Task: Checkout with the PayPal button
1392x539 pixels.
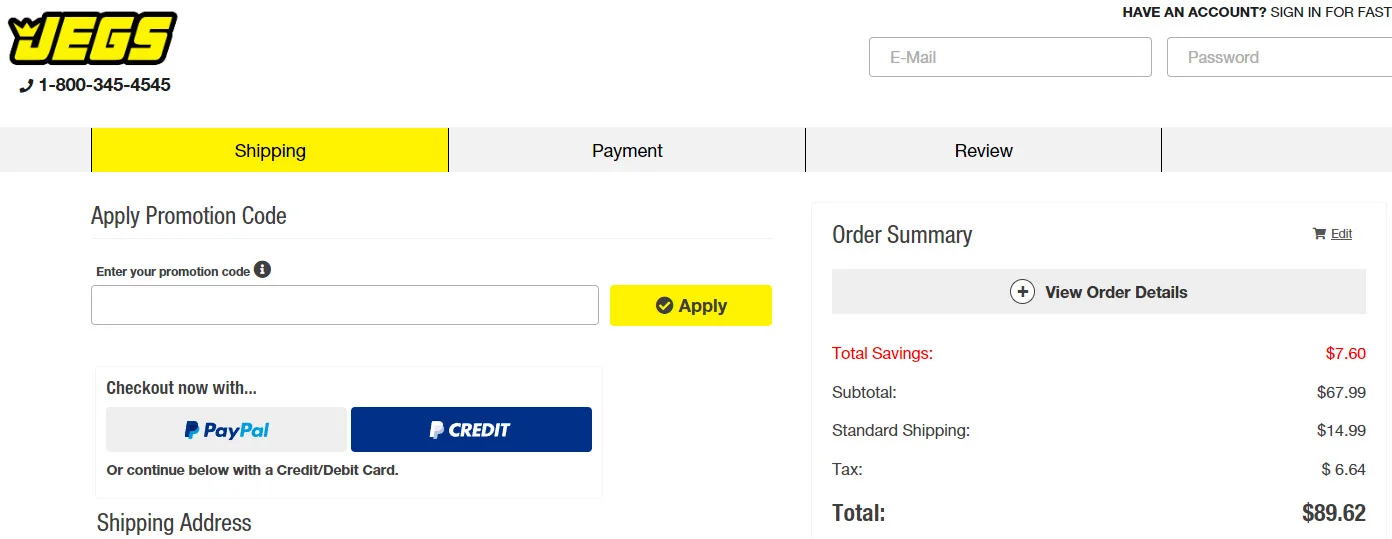Action: [x=227, y=430]
